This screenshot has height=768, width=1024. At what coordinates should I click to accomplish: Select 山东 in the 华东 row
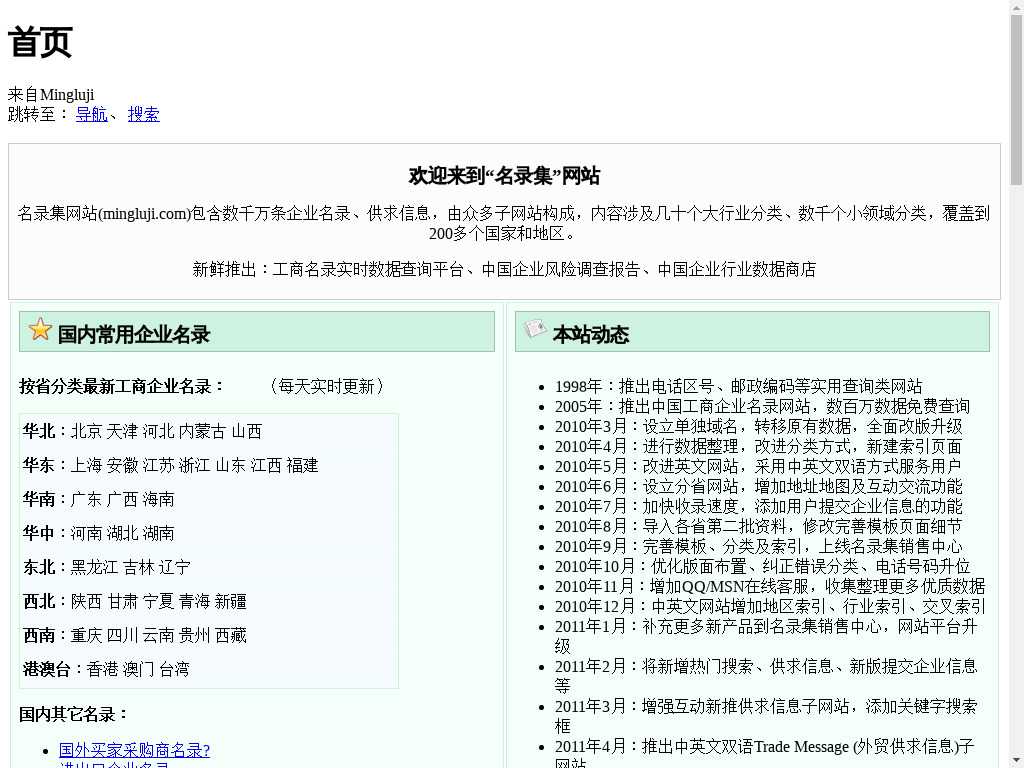click(x=231, y=465)
